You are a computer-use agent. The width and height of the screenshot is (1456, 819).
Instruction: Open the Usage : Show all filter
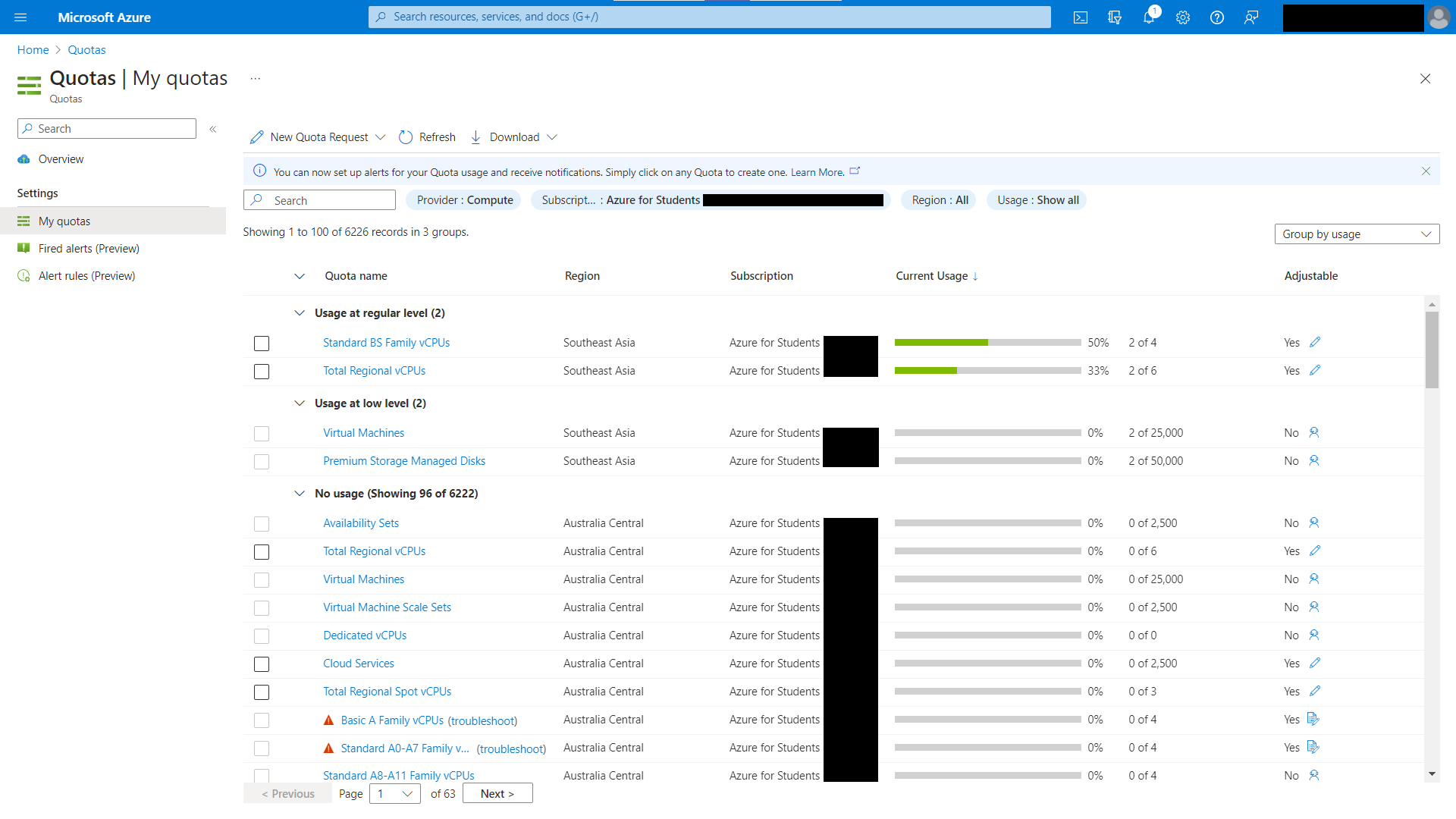coord(1037,200)
